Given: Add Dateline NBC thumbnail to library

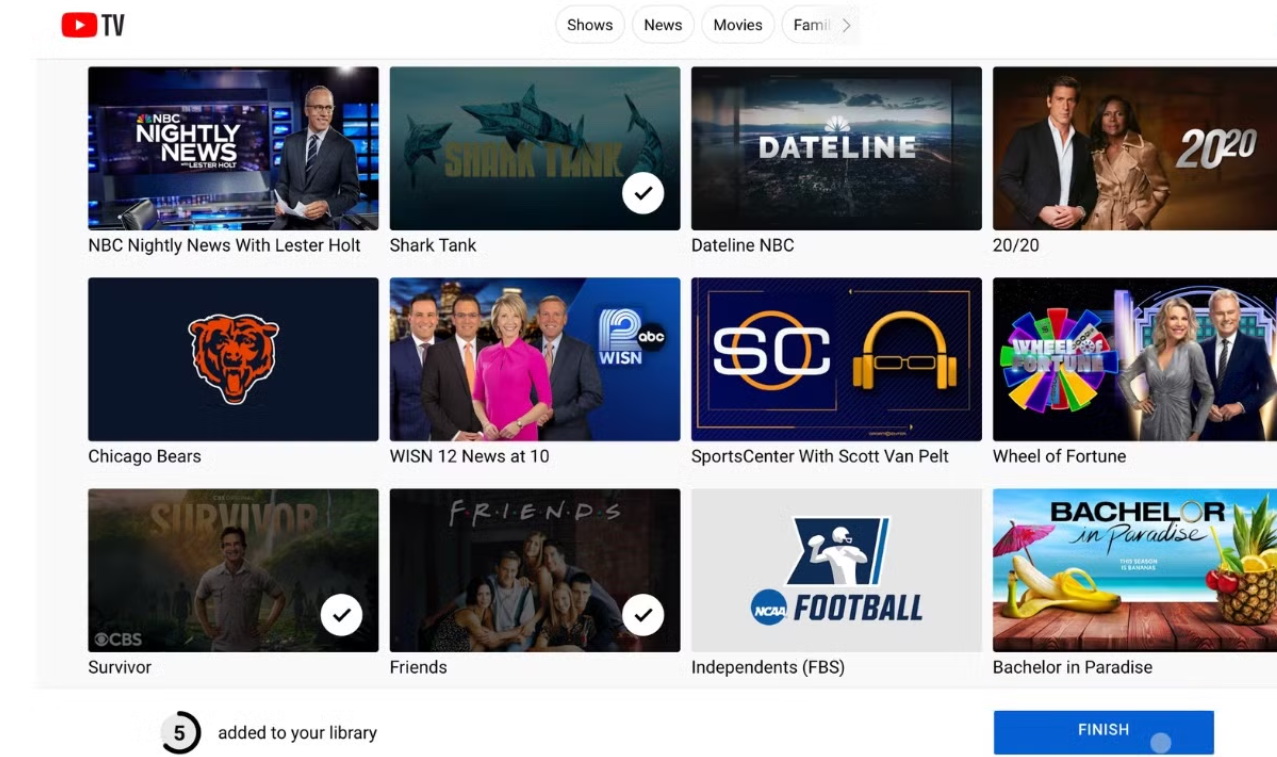Looking at the screenshot, I should pos(836,148).
